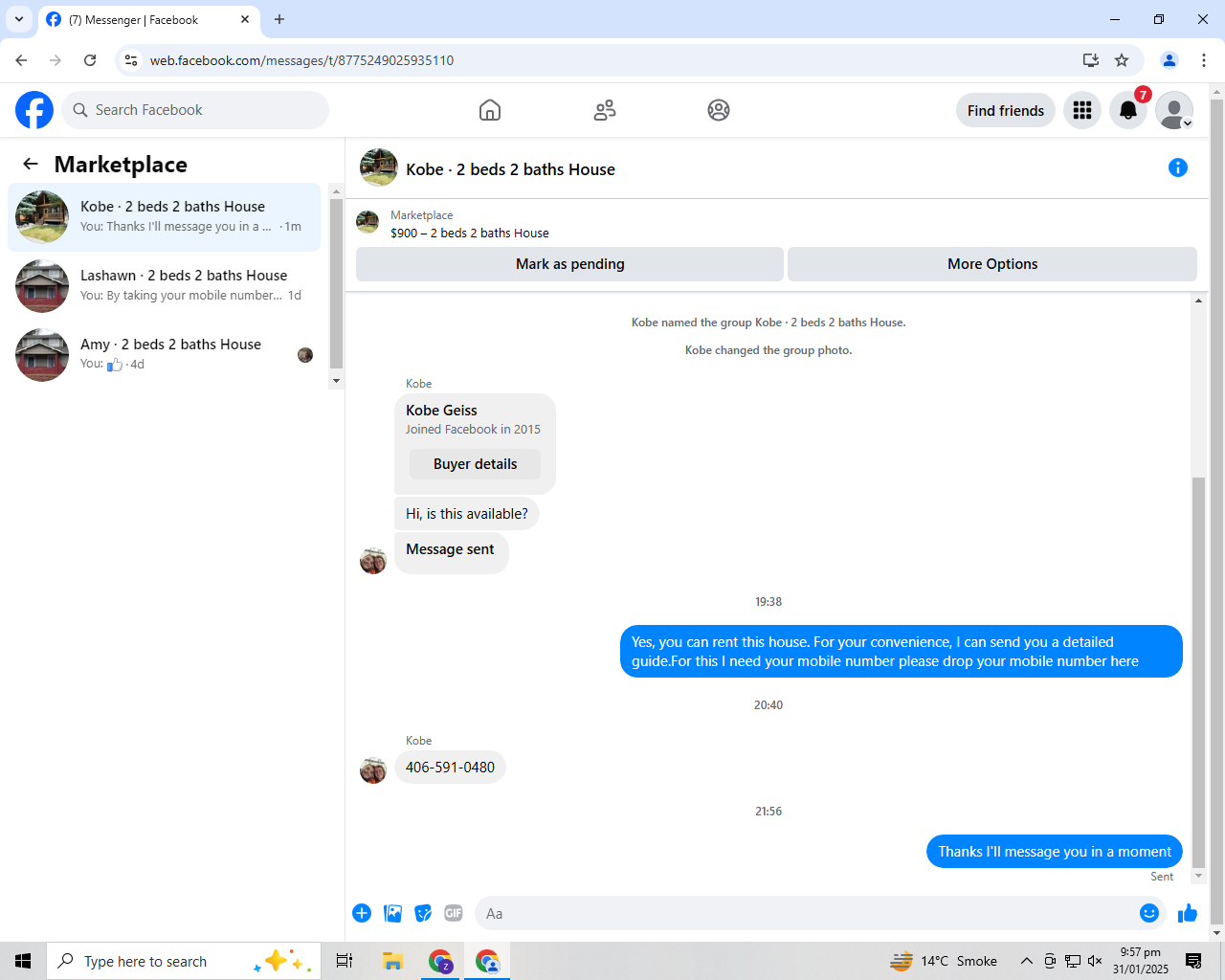
Task: Click Mark as pending button
Action: [569, 264]
